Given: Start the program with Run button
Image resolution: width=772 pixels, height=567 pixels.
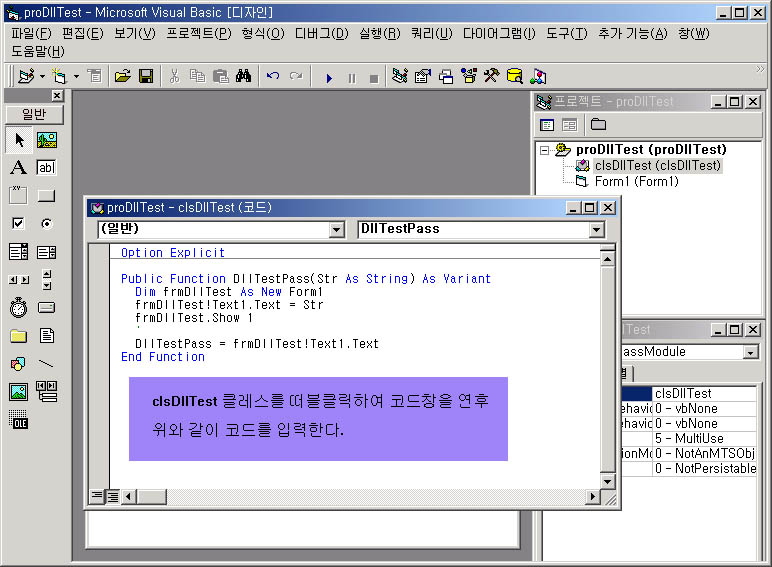Looking at the screenshot, I should click(329, 78).
